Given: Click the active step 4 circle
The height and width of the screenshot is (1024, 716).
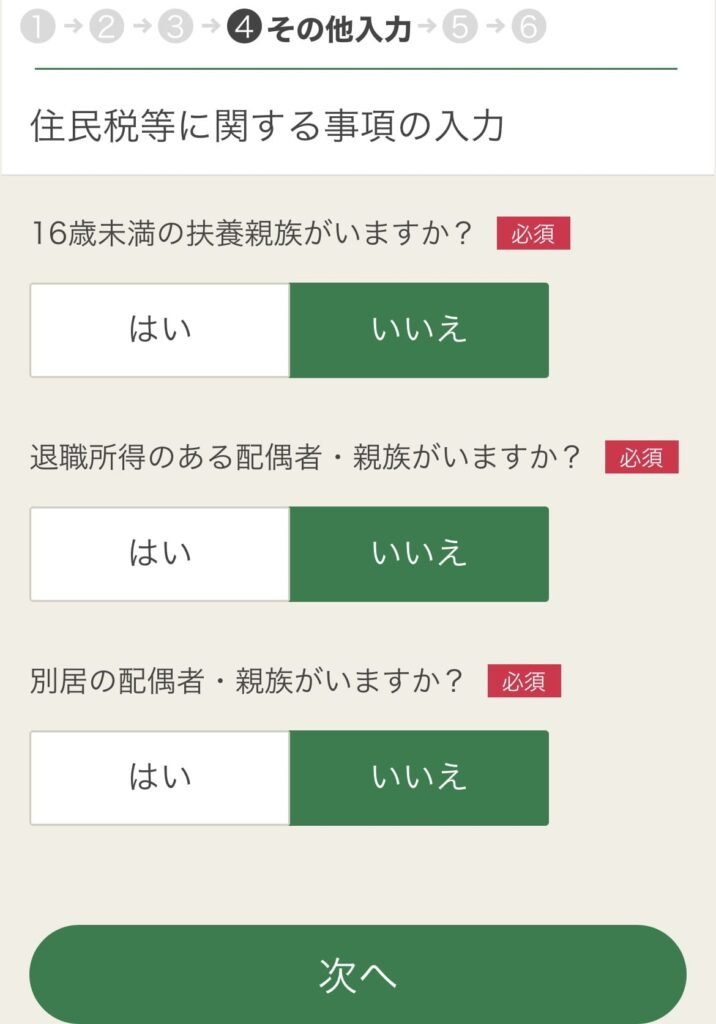Looking at the screenshot, I should point(244,28).
